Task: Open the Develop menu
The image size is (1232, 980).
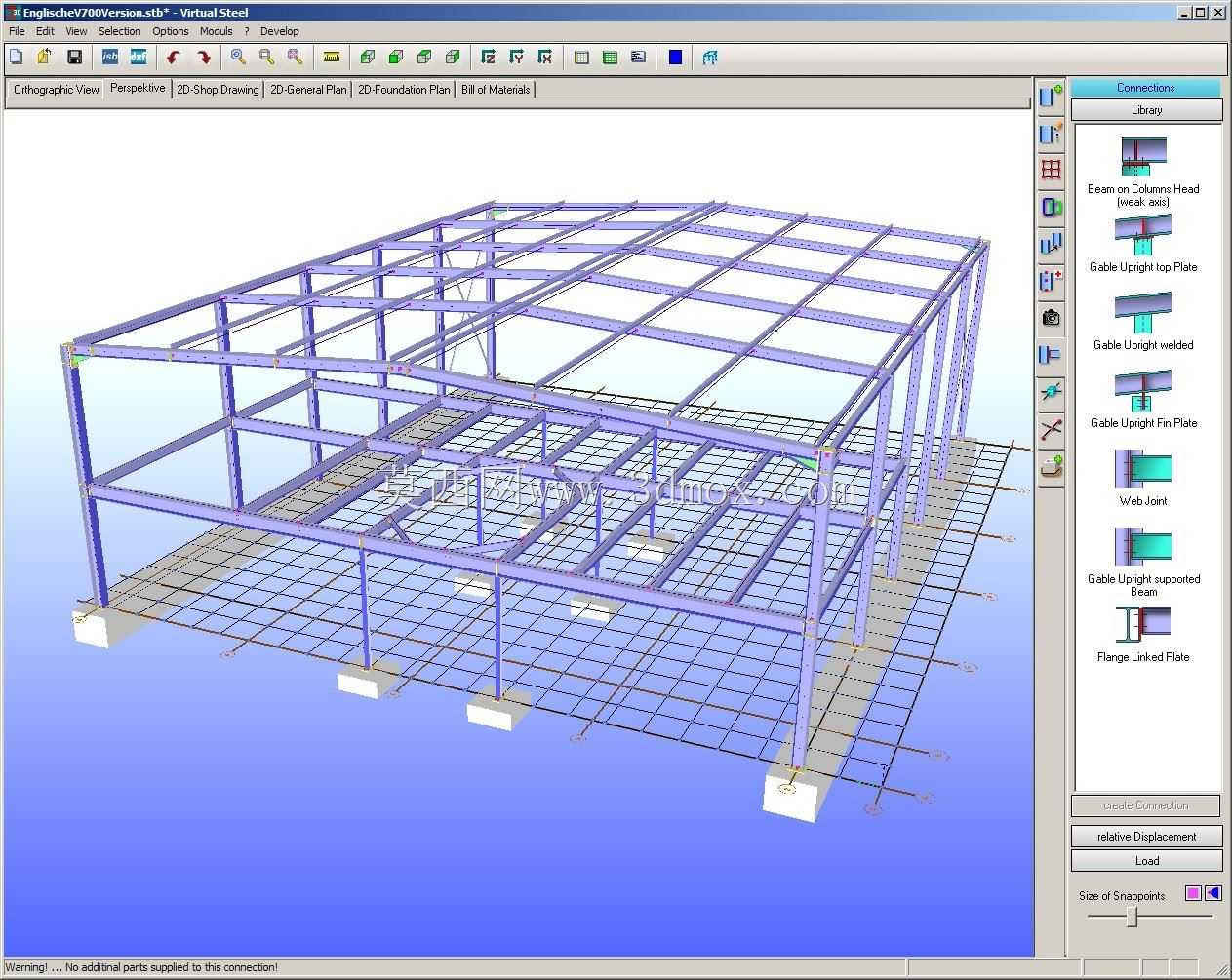Action: pyautogui.click(x=280, y=31)
